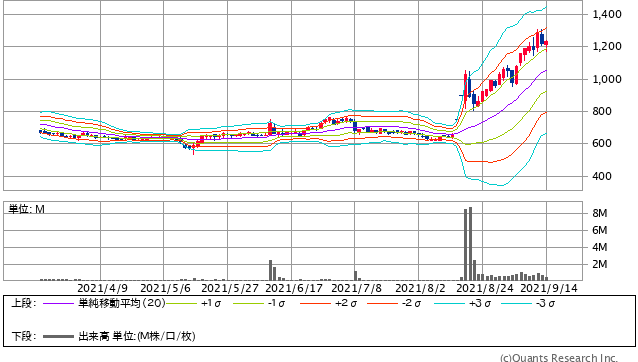Image resolution: width=638 pixels, height=362 pixels.
Task: Click the -2σ legend label
Action: (412, 303)
